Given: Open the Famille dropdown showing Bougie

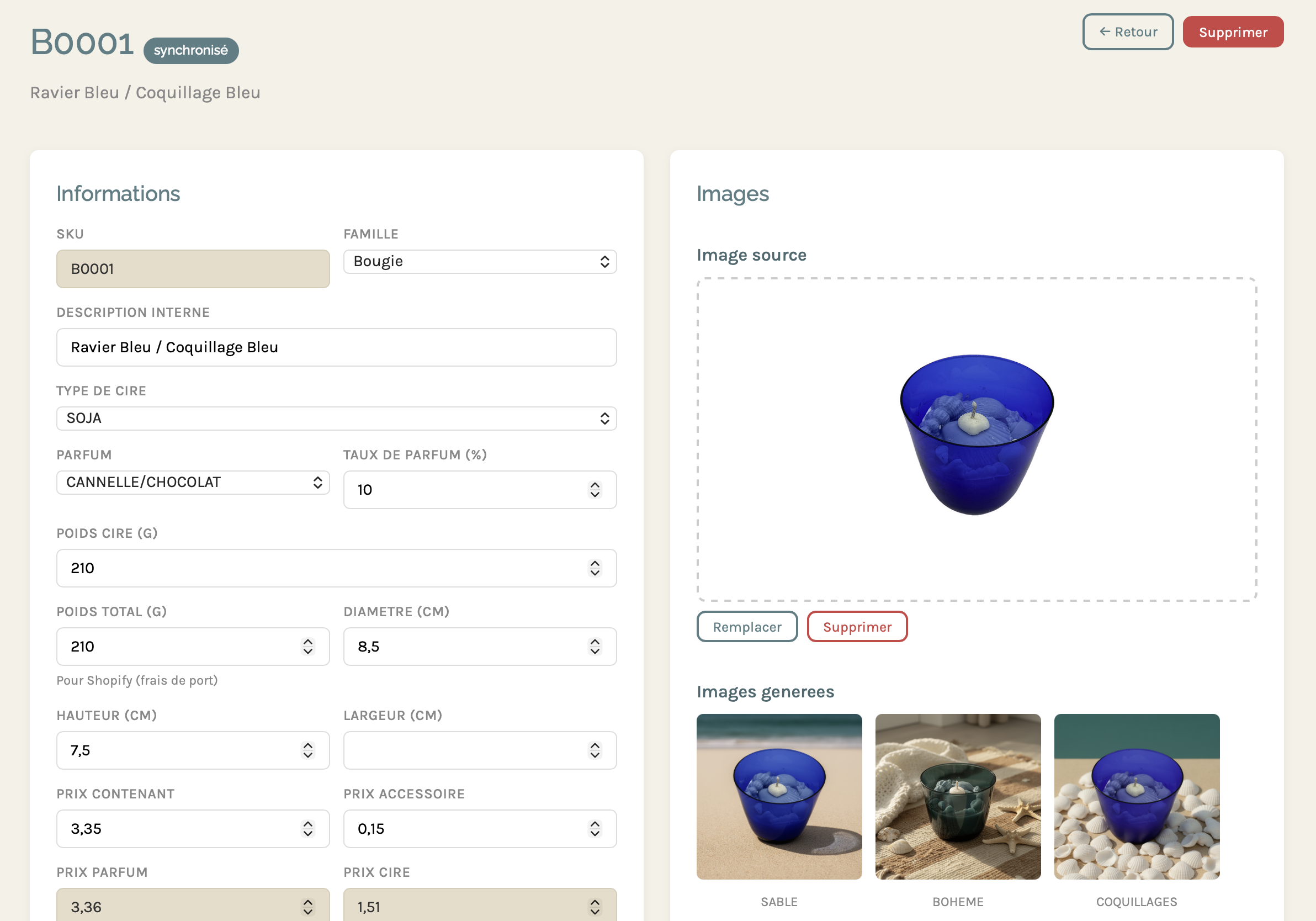Looking at the screenshot, I should 480,262.
